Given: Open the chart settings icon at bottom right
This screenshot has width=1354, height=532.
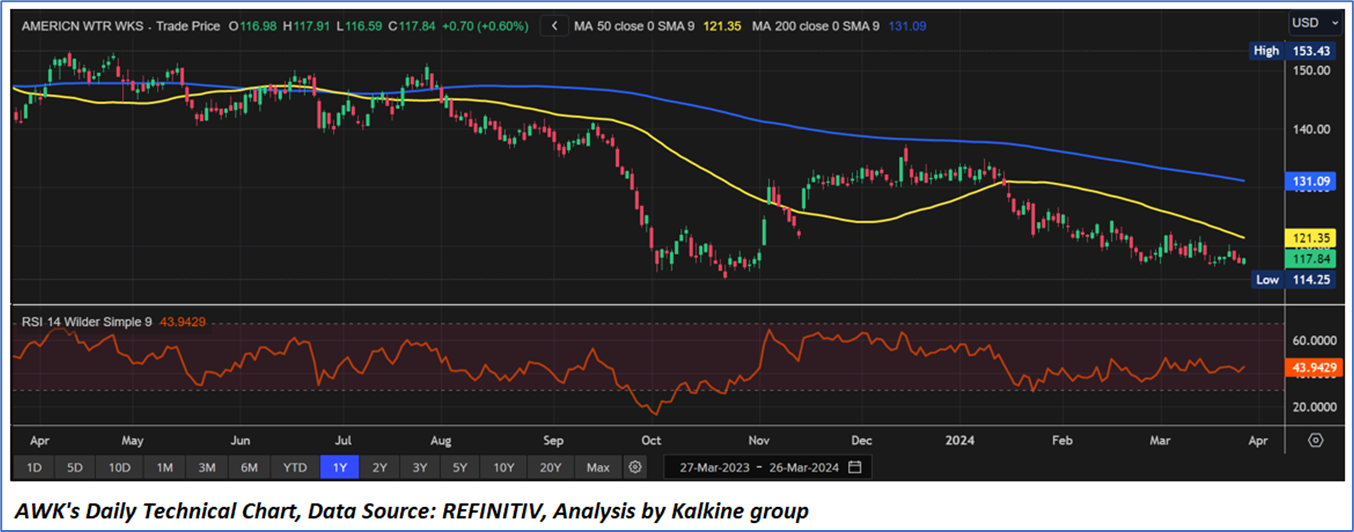Looking at the screenshot, I should point(1315,440).
